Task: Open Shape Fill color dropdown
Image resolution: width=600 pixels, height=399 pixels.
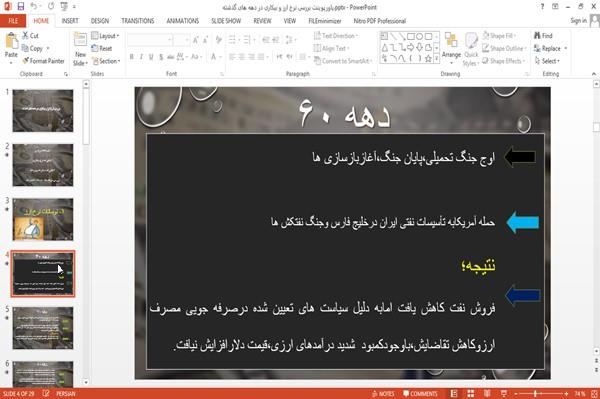Action: (x=499, y=36)
